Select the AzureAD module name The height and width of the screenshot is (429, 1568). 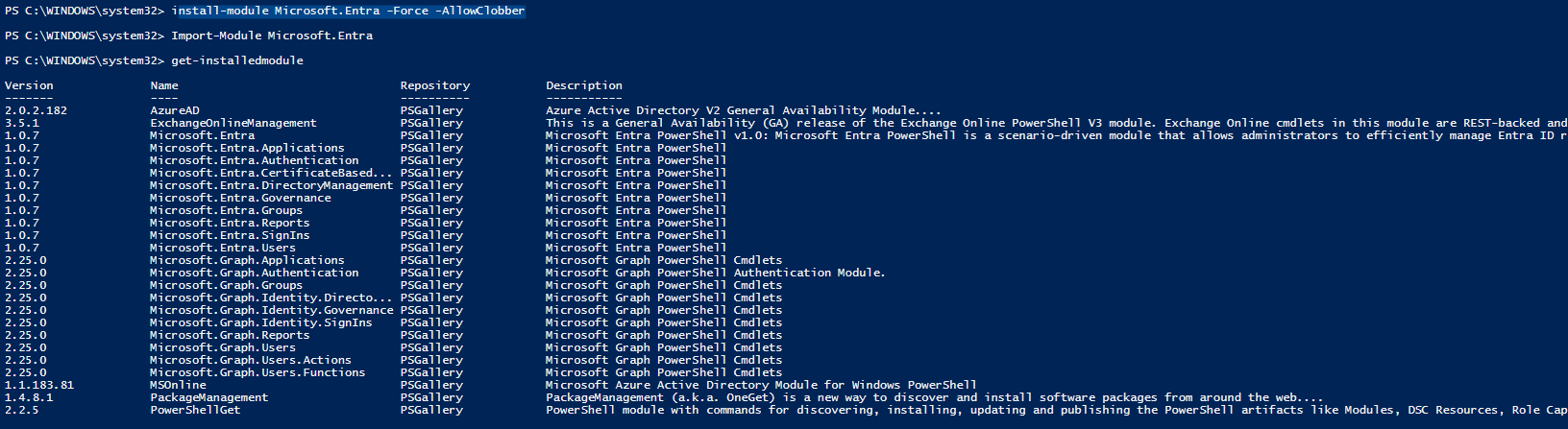pyautogui.click(x=175, y=110)
